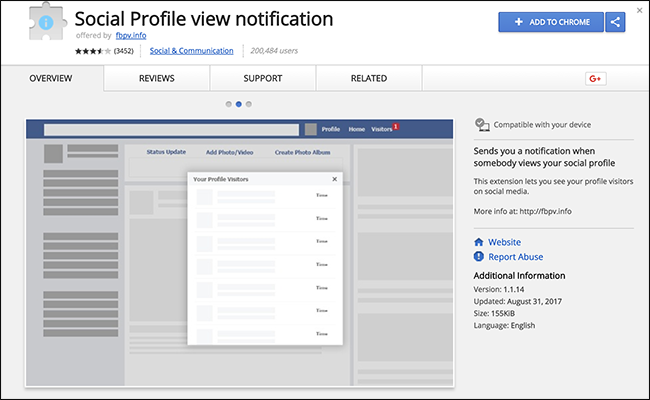Select the second carousel dot

[x=238, y=103]
